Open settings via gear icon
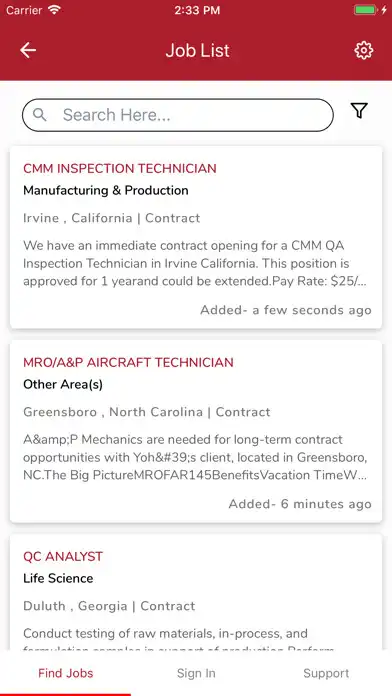Screen dimensions: 392x696 364,50
